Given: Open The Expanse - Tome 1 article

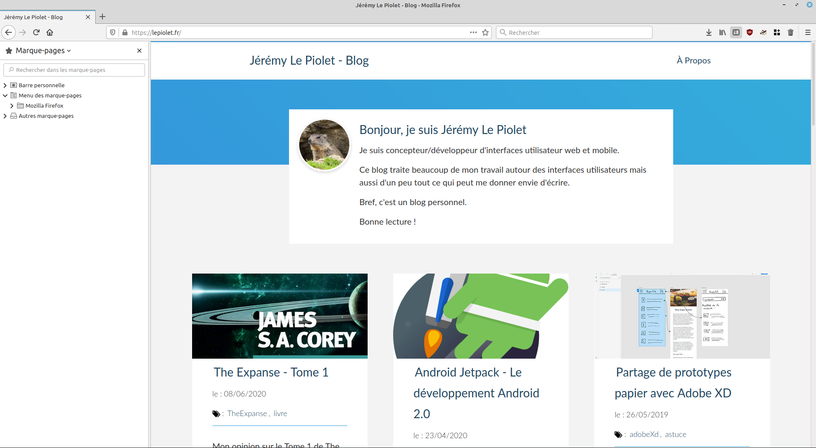Looking at the screenshot, I should point(271,373).
